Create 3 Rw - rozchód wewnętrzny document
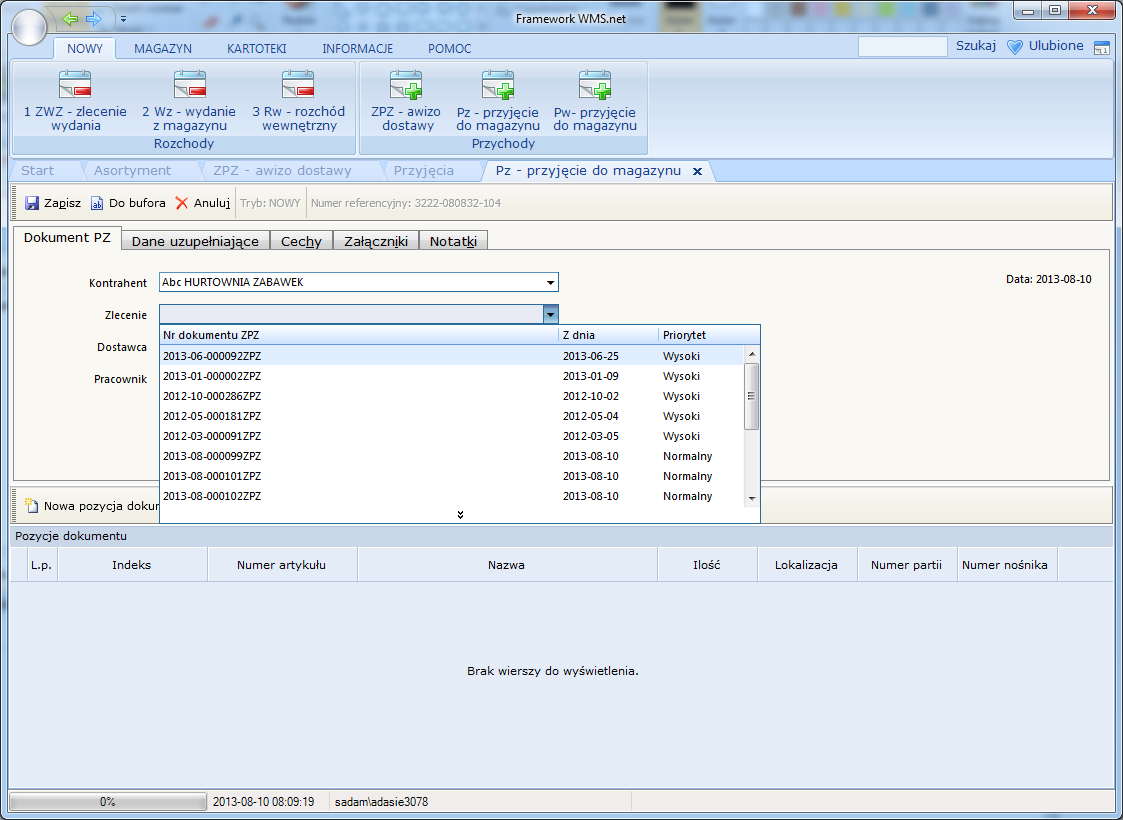This screenshot has height=820, width=1123. click(298, 101)
